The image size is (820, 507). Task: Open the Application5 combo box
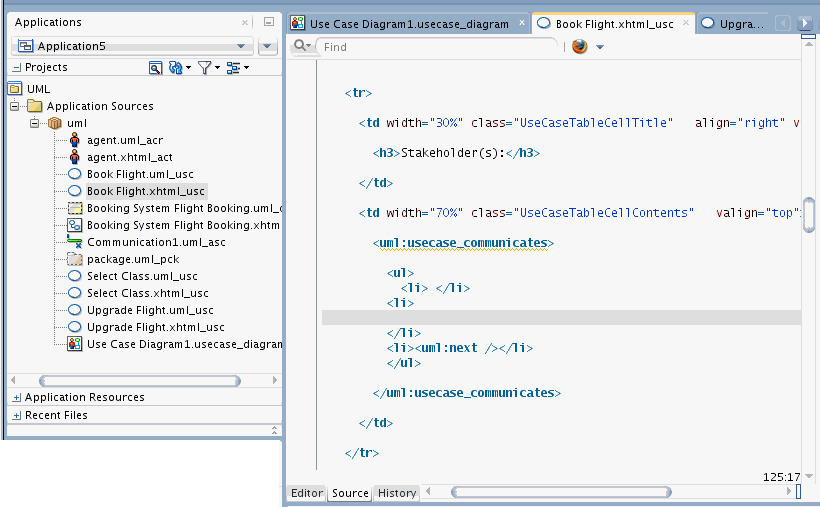[132, 46]
